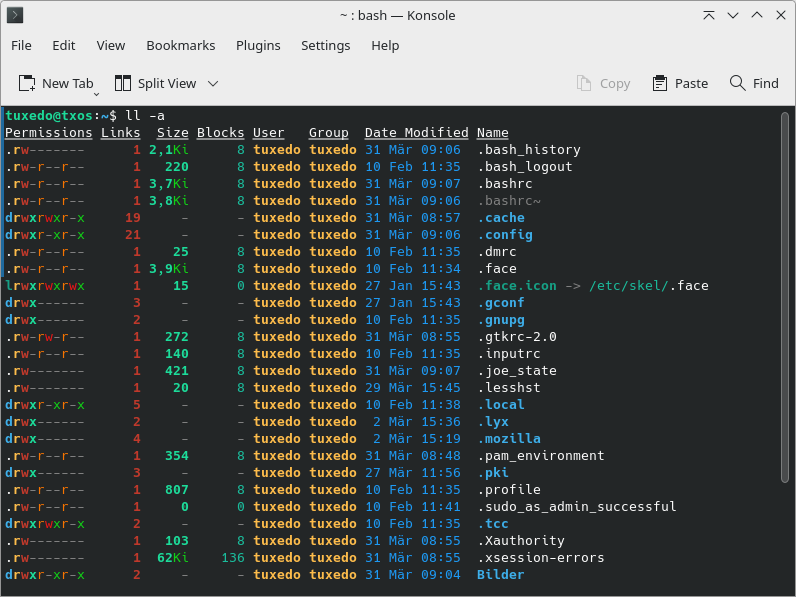Image resolution: width=796 pixels, height=597 pixels.
Task: Click the 62Ki size value of .xsession-errors
Action: click(173, 558)
